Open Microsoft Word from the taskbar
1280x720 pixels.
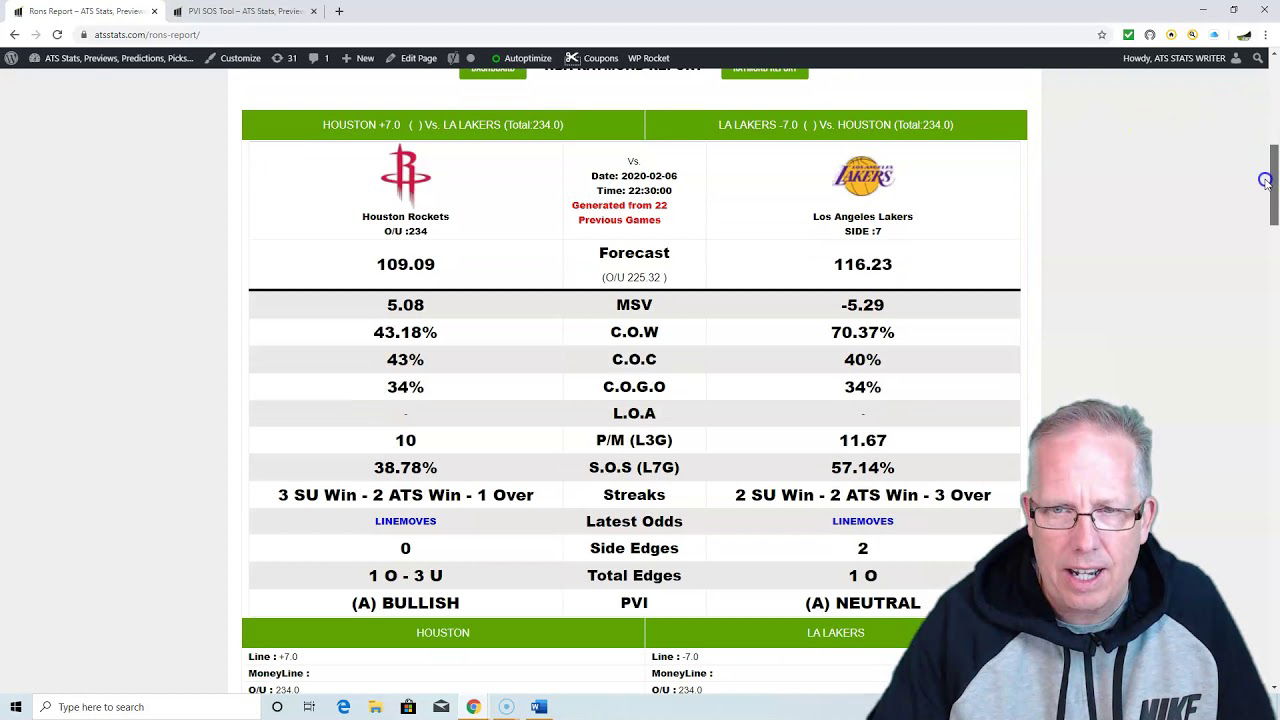tap(539, 707)
